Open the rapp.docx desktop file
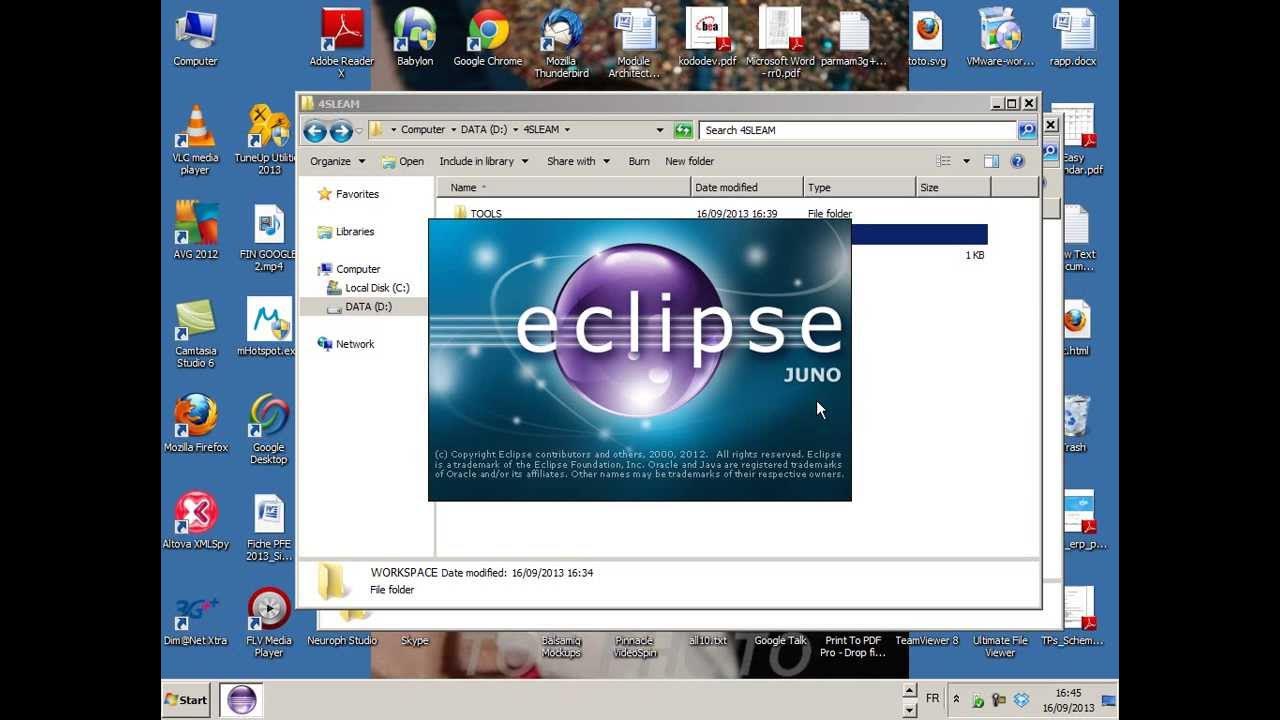This screenshot has height=720, width=1280. coord(1073,38)
